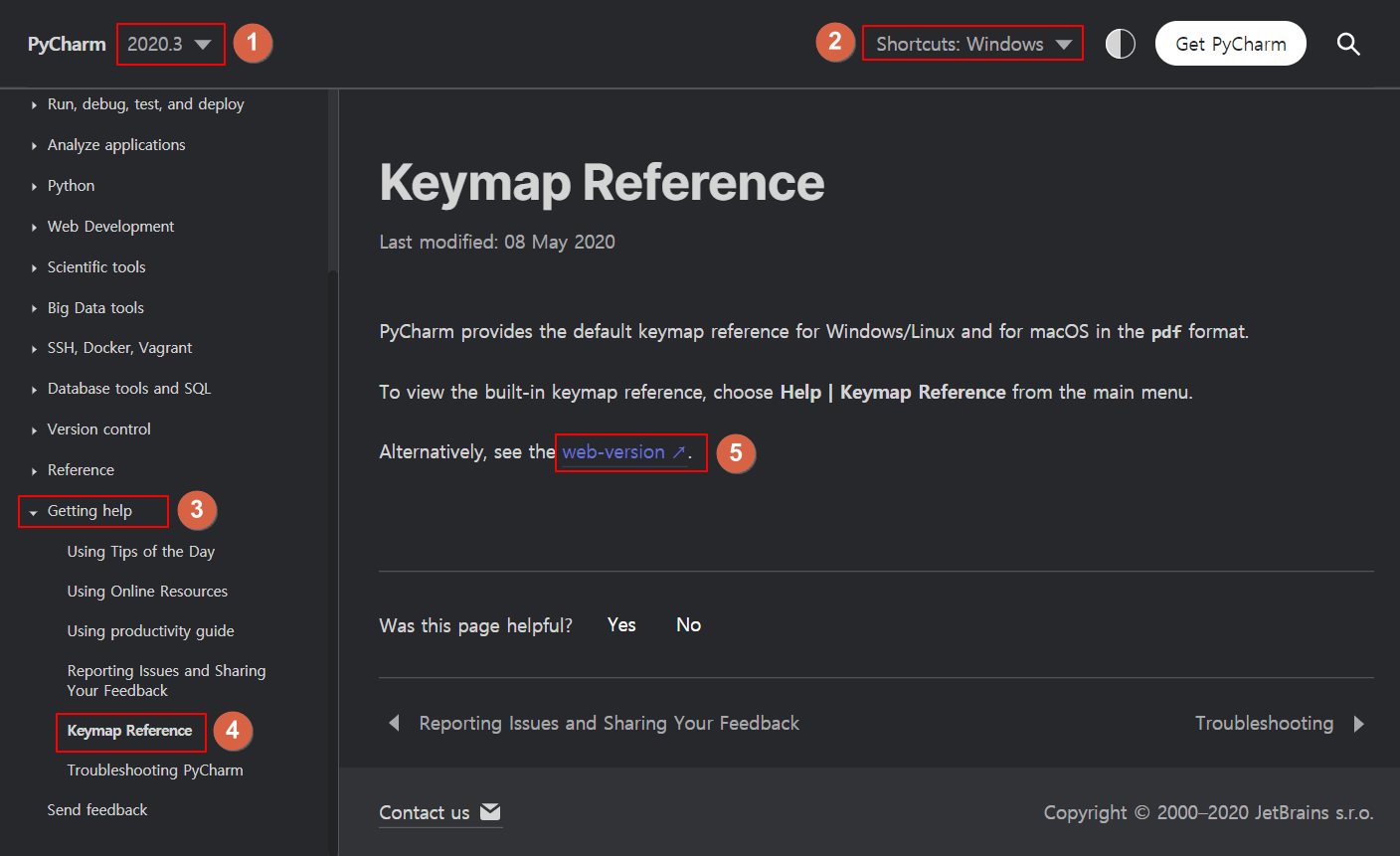The width and height of the screenshot is (1400, 856).
Task: Open the Shortcuts: Windows dropdown
Action: click(x=972, y=44)
